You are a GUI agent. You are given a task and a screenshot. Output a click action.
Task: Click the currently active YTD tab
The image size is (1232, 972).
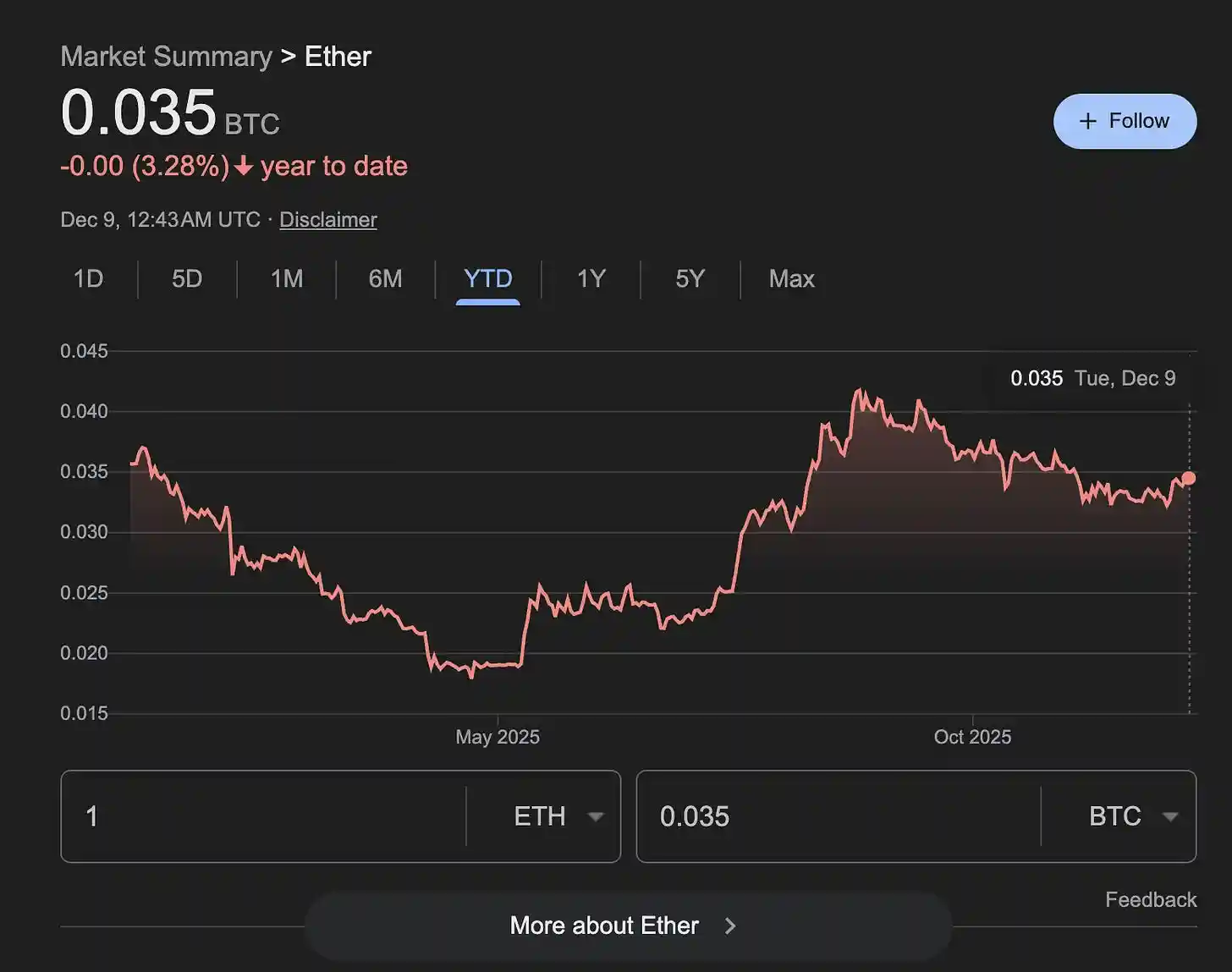487,279
